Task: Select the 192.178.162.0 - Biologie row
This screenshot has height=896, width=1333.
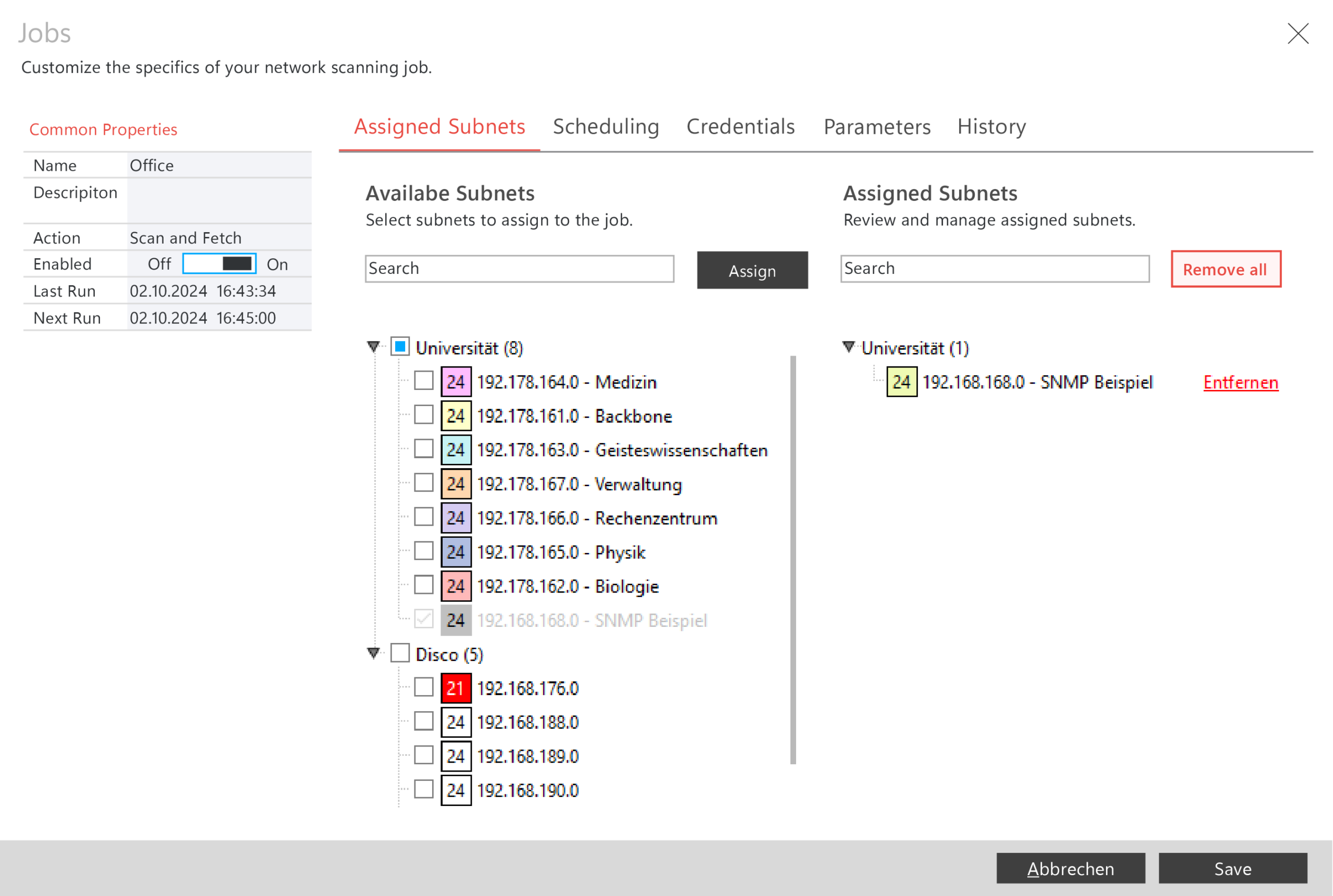Action: [568, 586]
